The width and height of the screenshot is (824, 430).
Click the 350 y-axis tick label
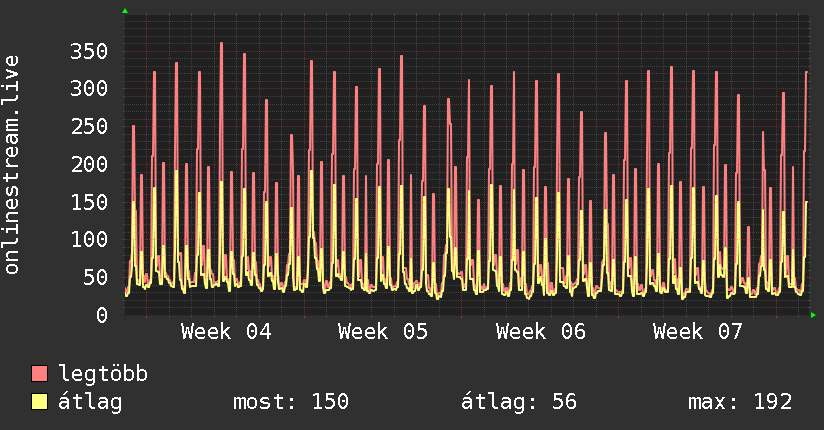pos(89,52)
